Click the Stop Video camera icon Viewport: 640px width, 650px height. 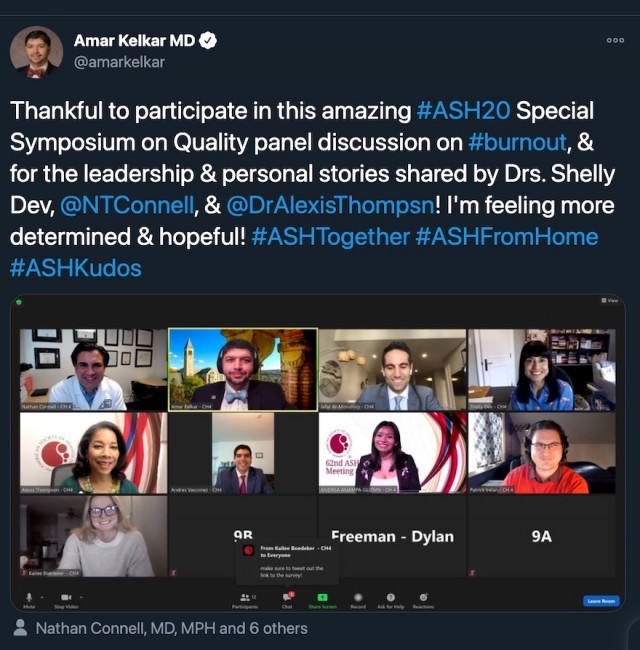(x=66, y=597)
